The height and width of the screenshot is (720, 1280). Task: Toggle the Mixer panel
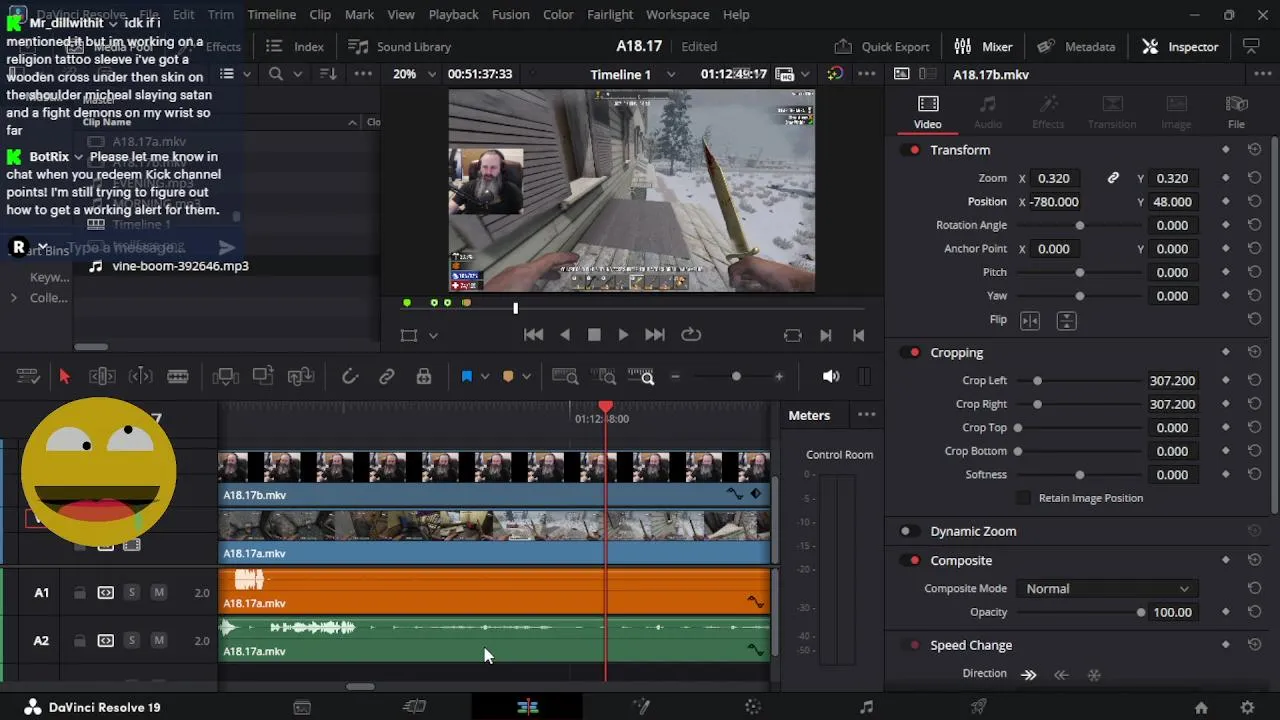coord(983,46)
